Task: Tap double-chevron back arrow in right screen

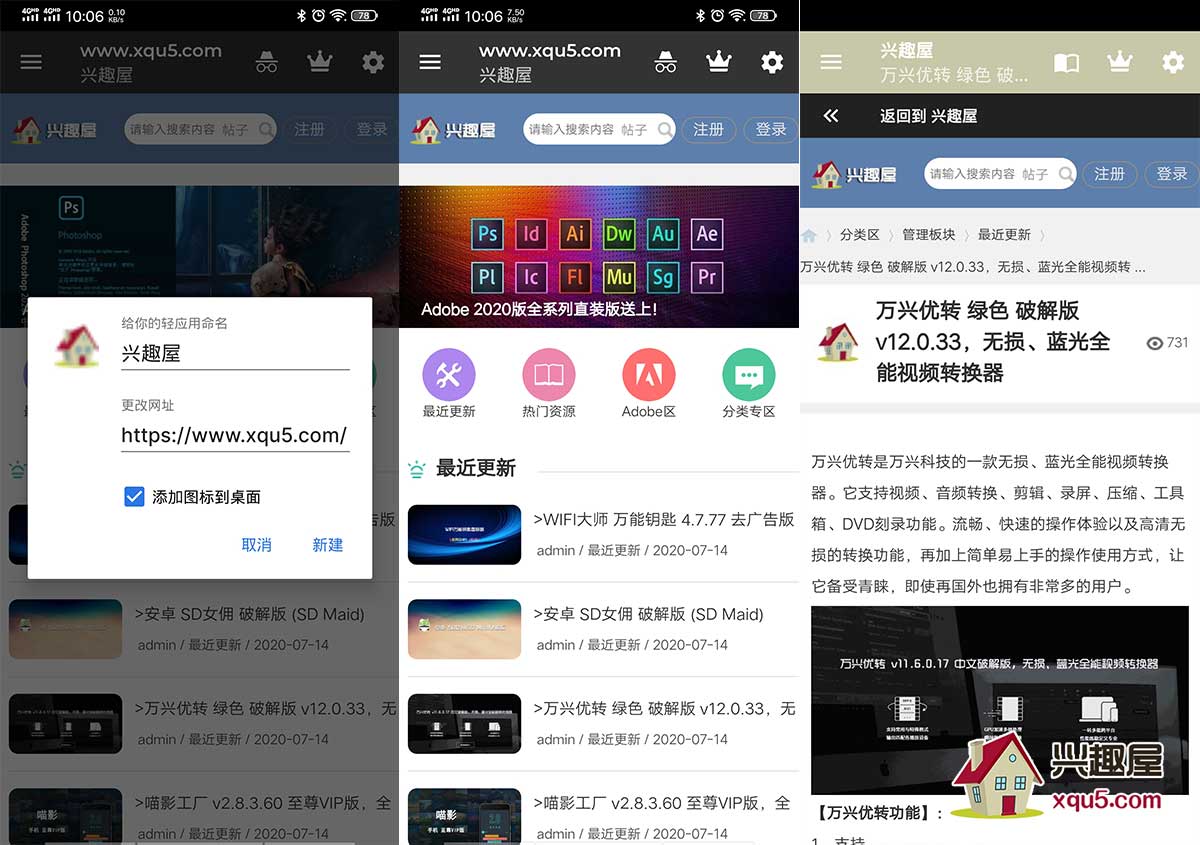Action: pos(831,116)
